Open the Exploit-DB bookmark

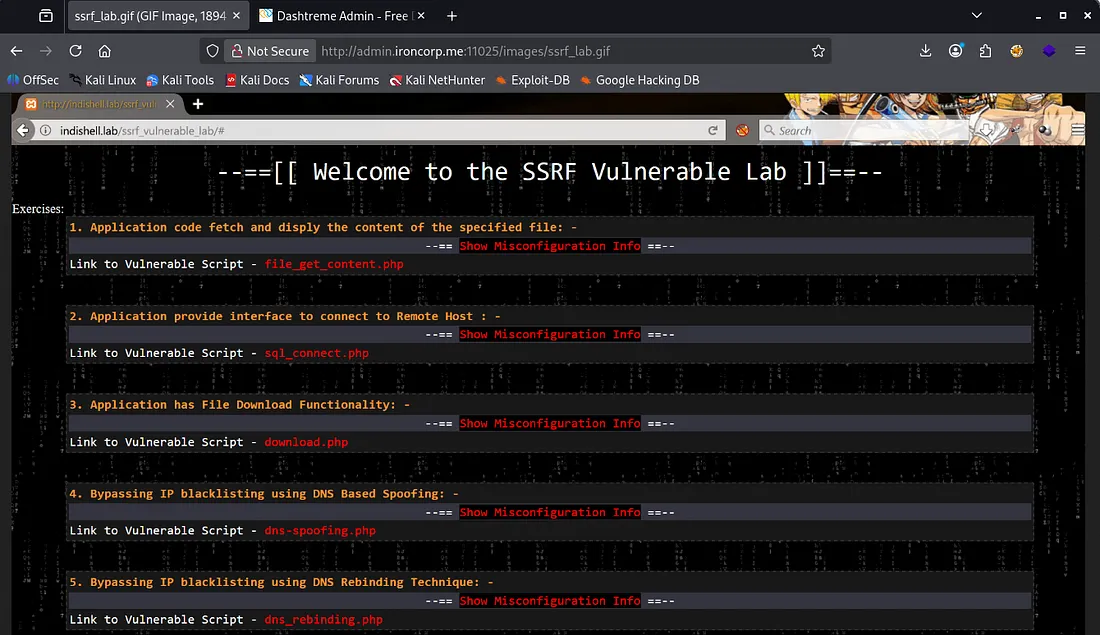(x=532, y=80)
